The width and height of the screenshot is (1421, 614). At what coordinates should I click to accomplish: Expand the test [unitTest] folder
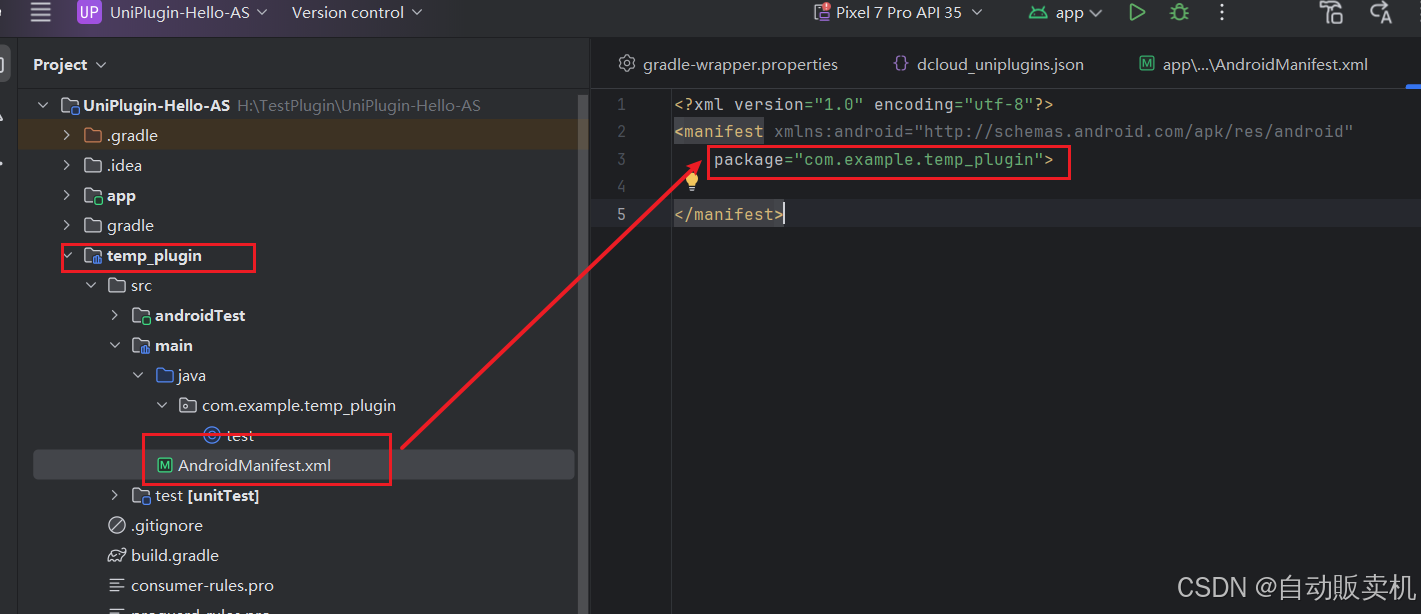pyautogui.click(x=114, y=495)
